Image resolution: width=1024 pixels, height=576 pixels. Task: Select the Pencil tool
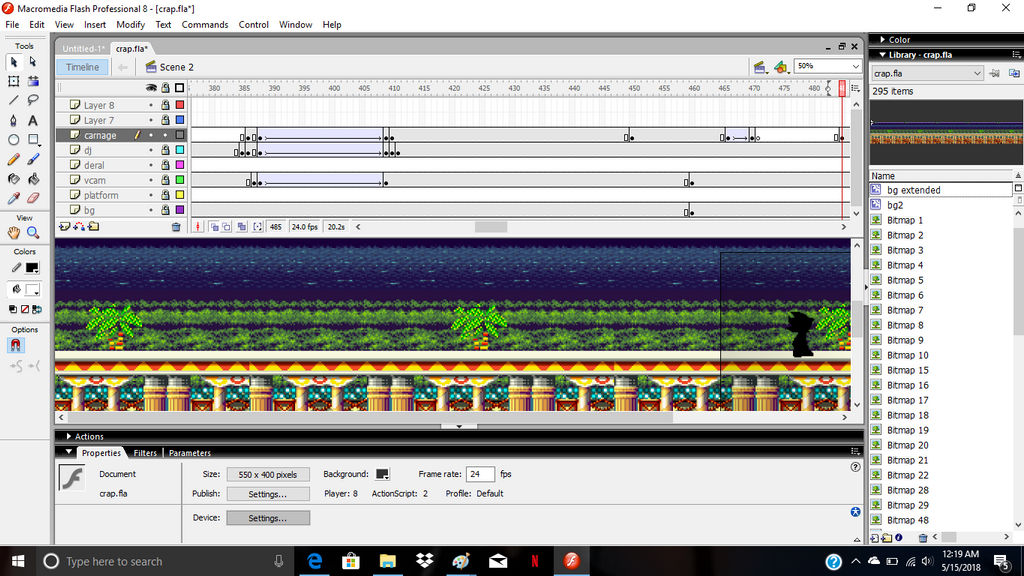14,159
